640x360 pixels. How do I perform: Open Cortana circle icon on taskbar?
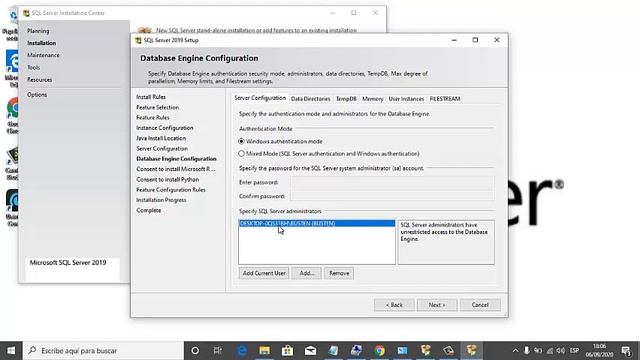[x=195, y=351]
